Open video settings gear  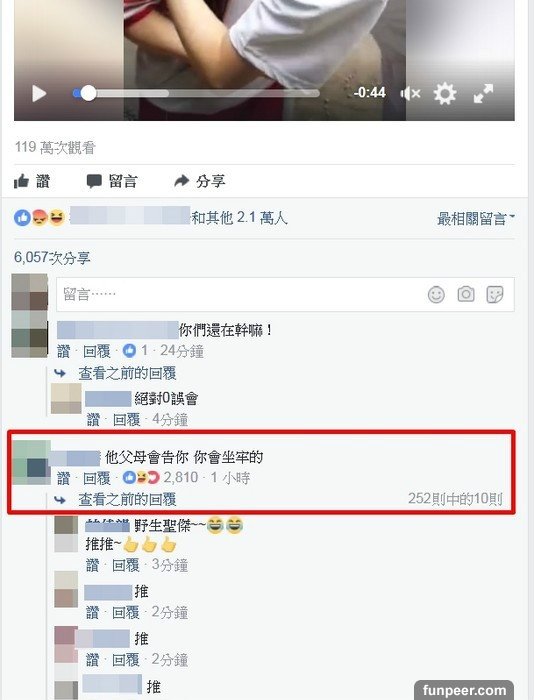(x=445, y=94)
